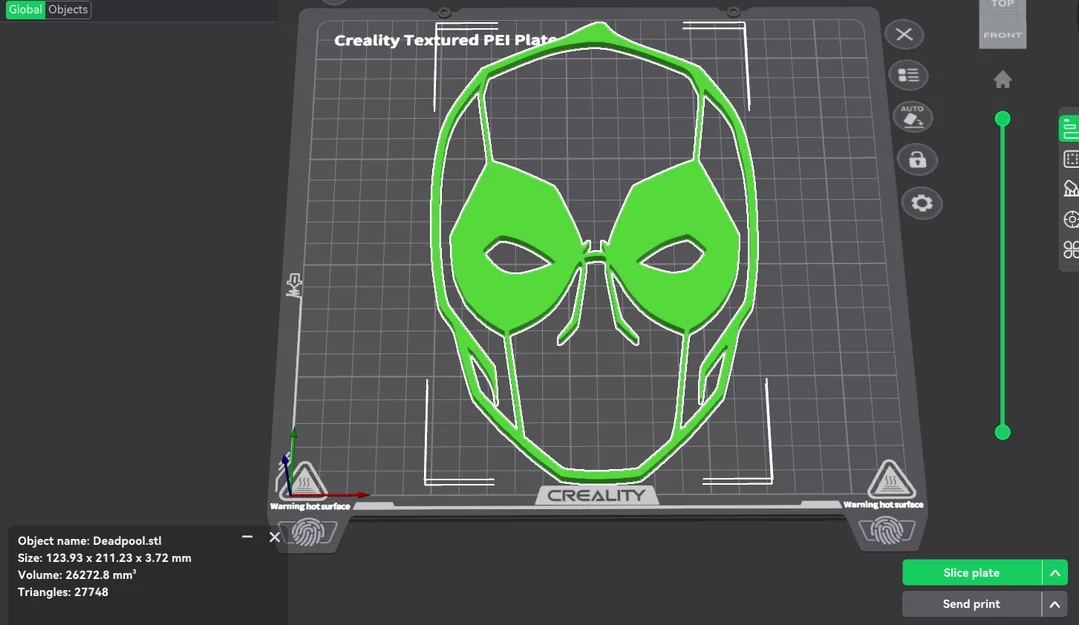Switch to Global tab
Viewport: 1079px width, 625px height.
(x=25, y=10)
